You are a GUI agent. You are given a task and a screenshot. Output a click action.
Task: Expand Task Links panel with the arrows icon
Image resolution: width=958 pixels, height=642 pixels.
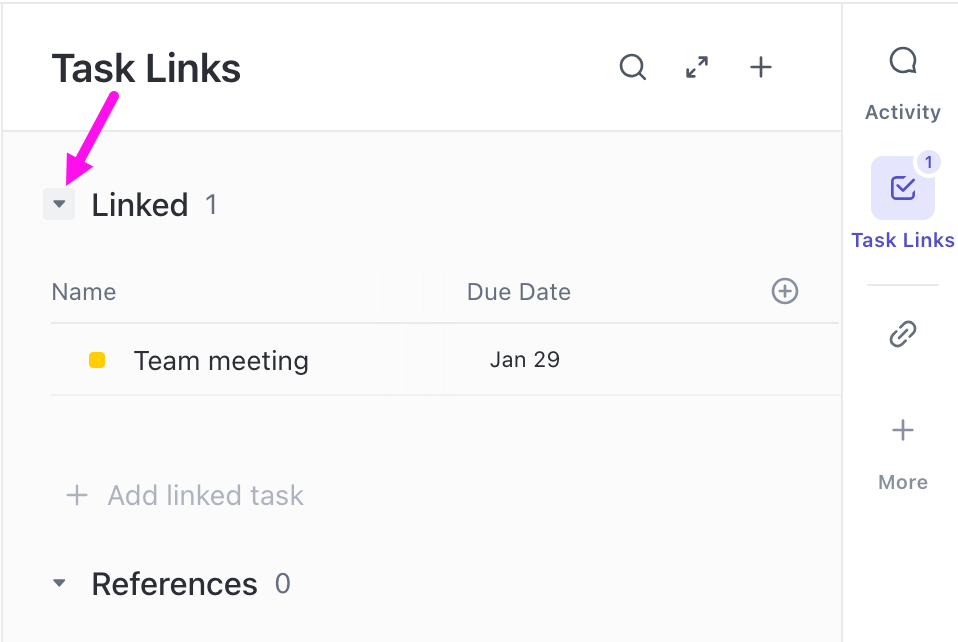697,68
